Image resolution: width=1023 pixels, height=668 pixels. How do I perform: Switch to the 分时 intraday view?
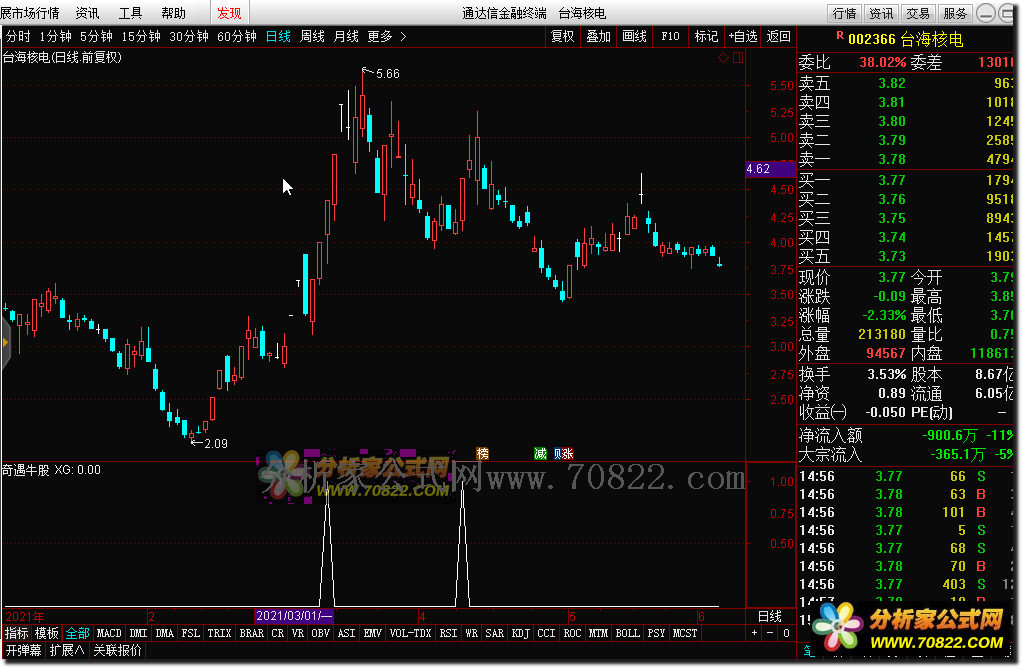click(18, 37)
